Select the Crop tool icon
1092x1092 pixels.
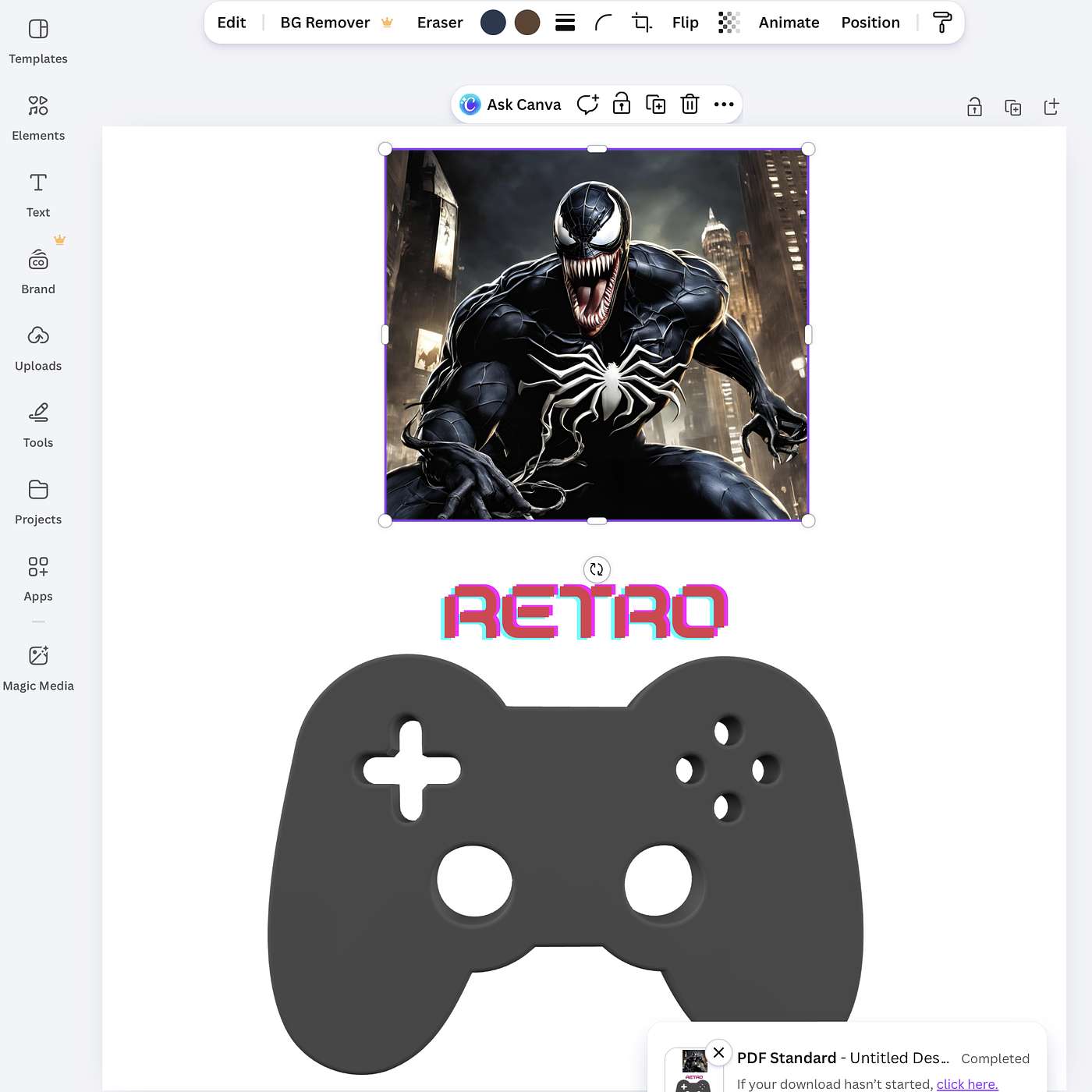pyautogui.click(x=642, y=23)
